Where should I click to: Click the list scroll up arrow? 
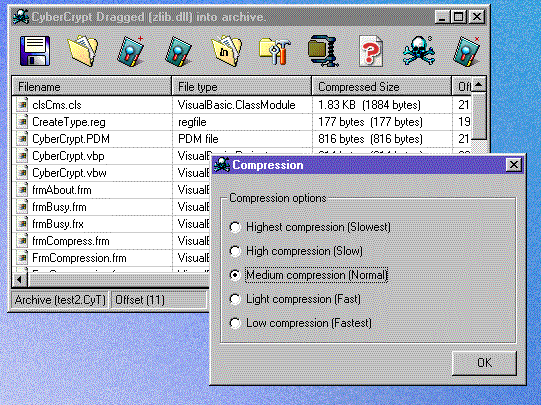click(x=479, y=85)
